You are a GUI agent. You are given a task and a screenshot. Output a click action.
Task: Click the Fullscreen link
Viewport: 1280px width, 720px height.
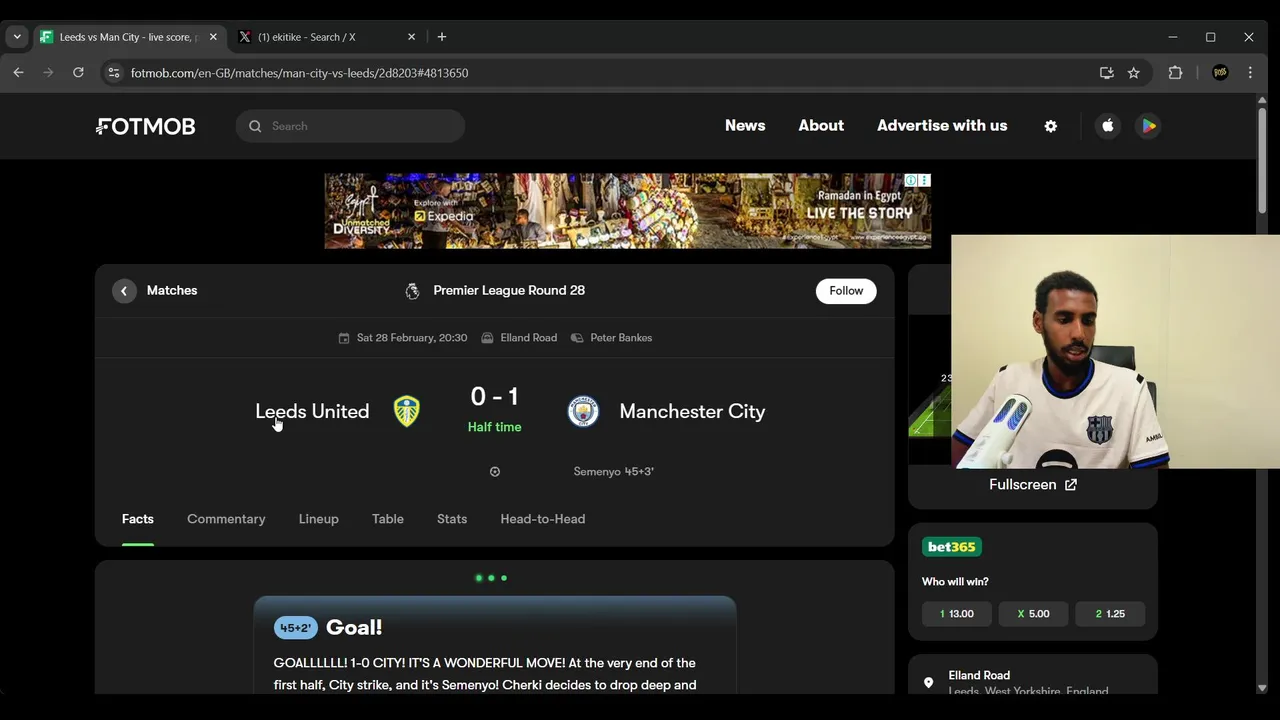coord(1033,485)
